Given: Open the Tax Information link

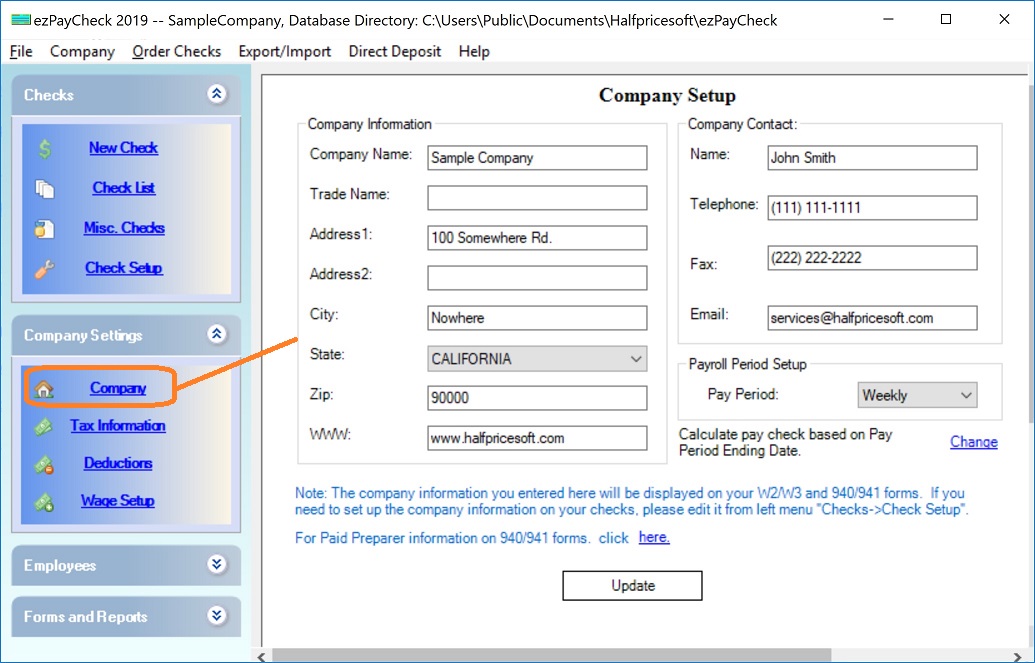Looking at the screenshot, I should pos(118,426).
